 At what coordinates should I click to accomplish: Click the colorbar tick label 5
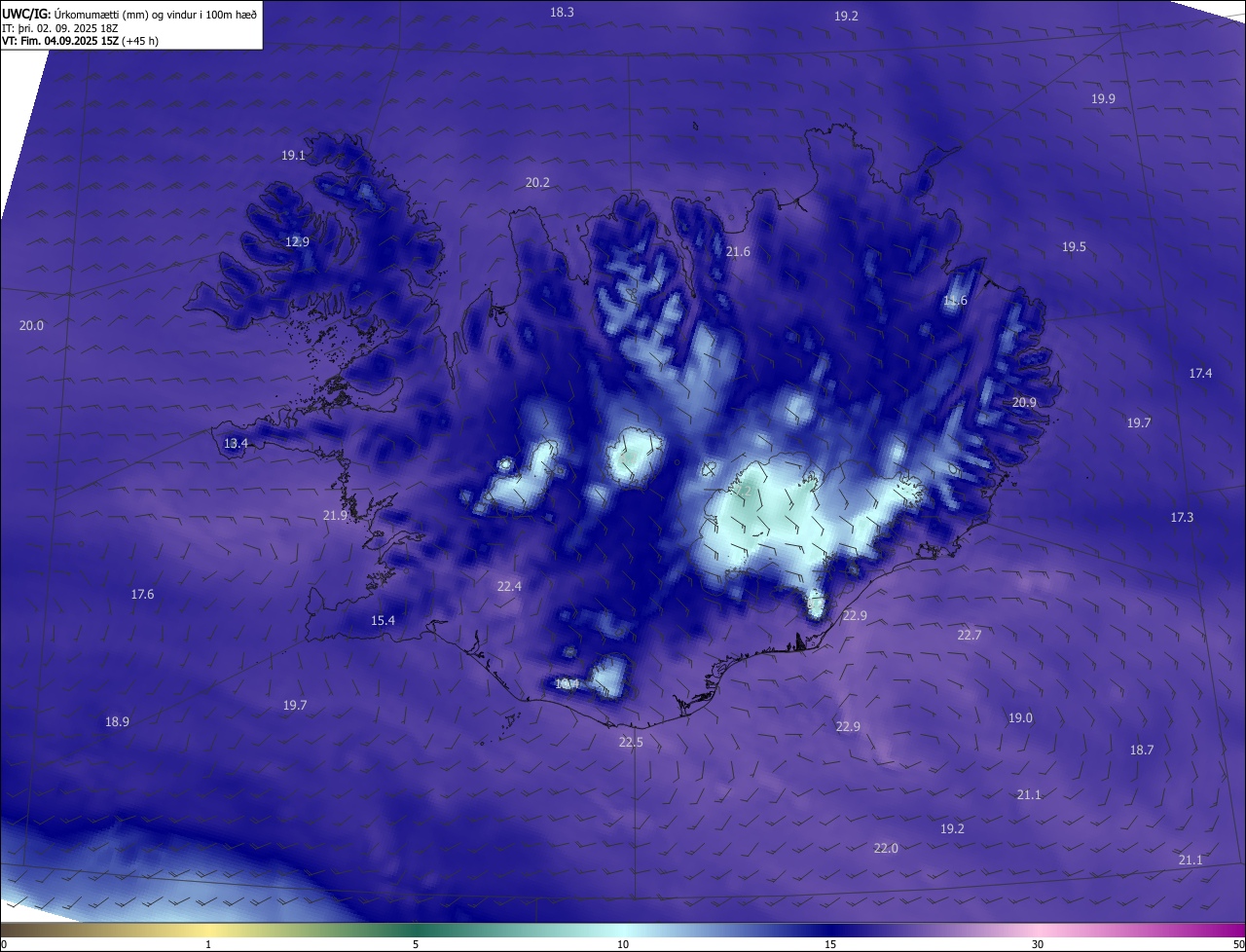click(416, 945)
